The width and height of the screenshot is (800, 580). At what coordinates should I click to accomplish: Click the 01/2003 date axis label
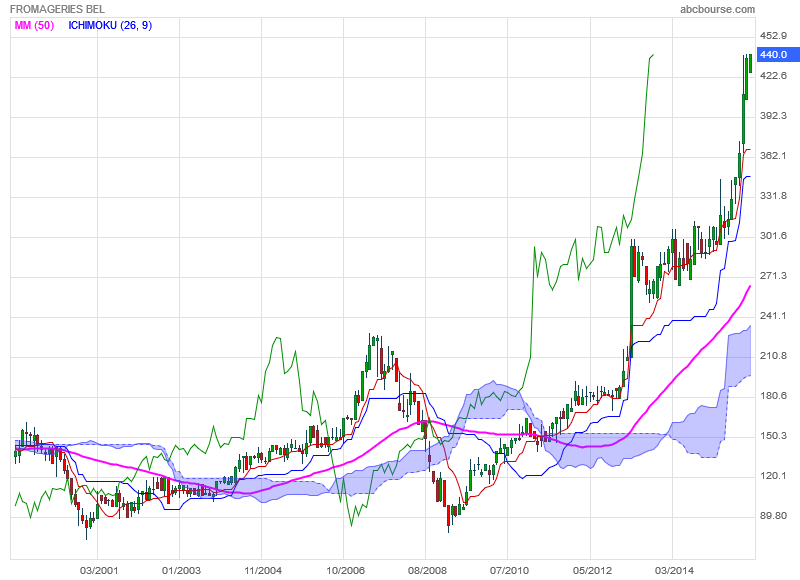click(x=181, y=570)
